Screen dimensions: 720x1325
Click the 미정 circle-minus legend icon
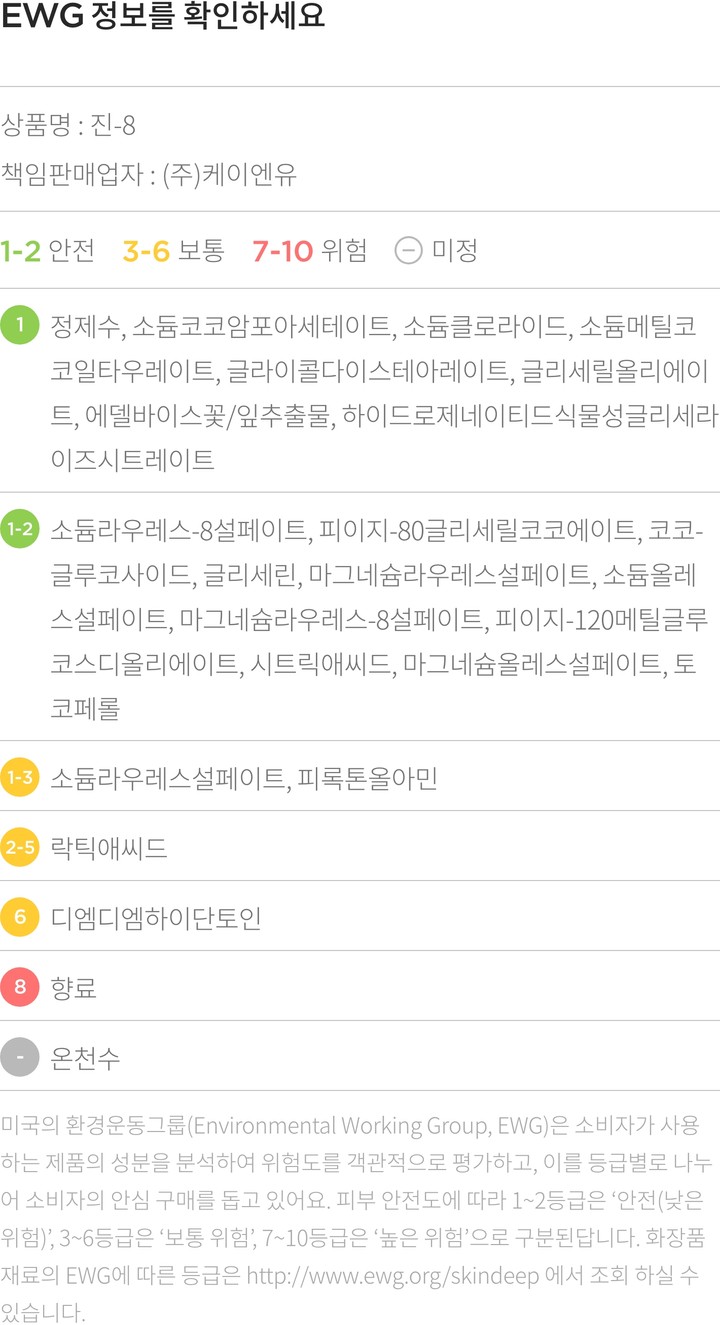click(408, 250)
